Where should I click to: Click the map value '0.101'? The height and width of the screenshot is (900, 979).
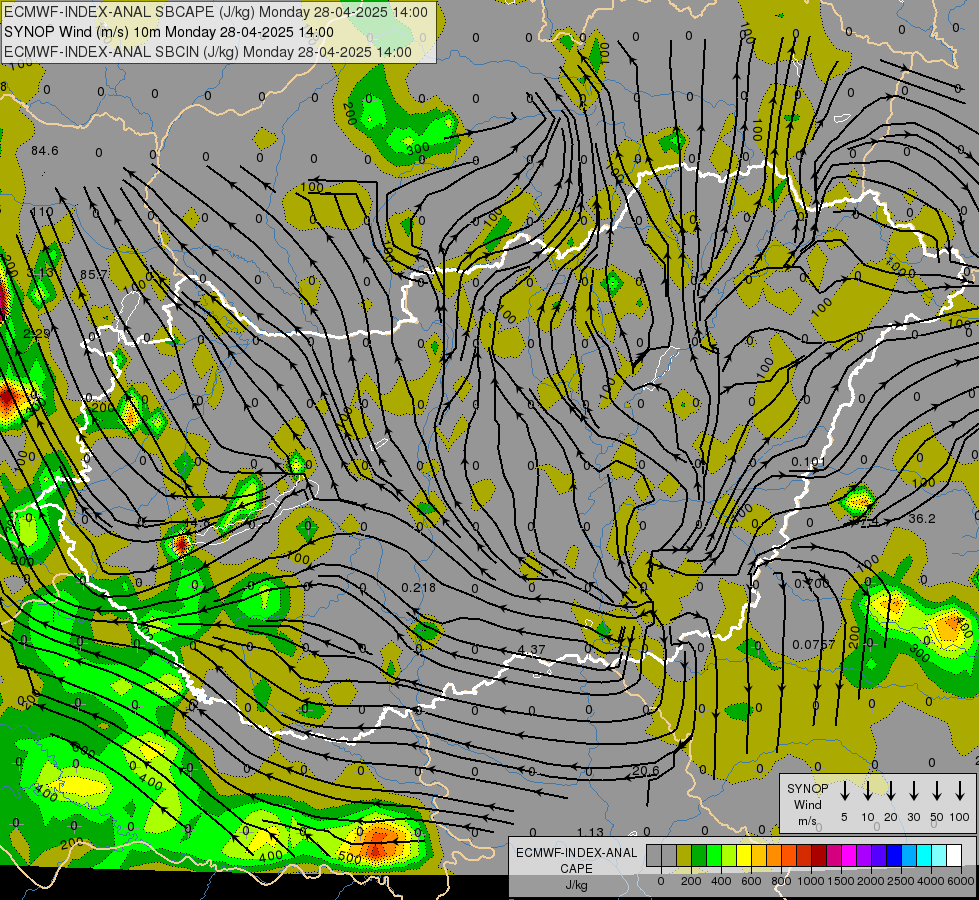[809, 462]
